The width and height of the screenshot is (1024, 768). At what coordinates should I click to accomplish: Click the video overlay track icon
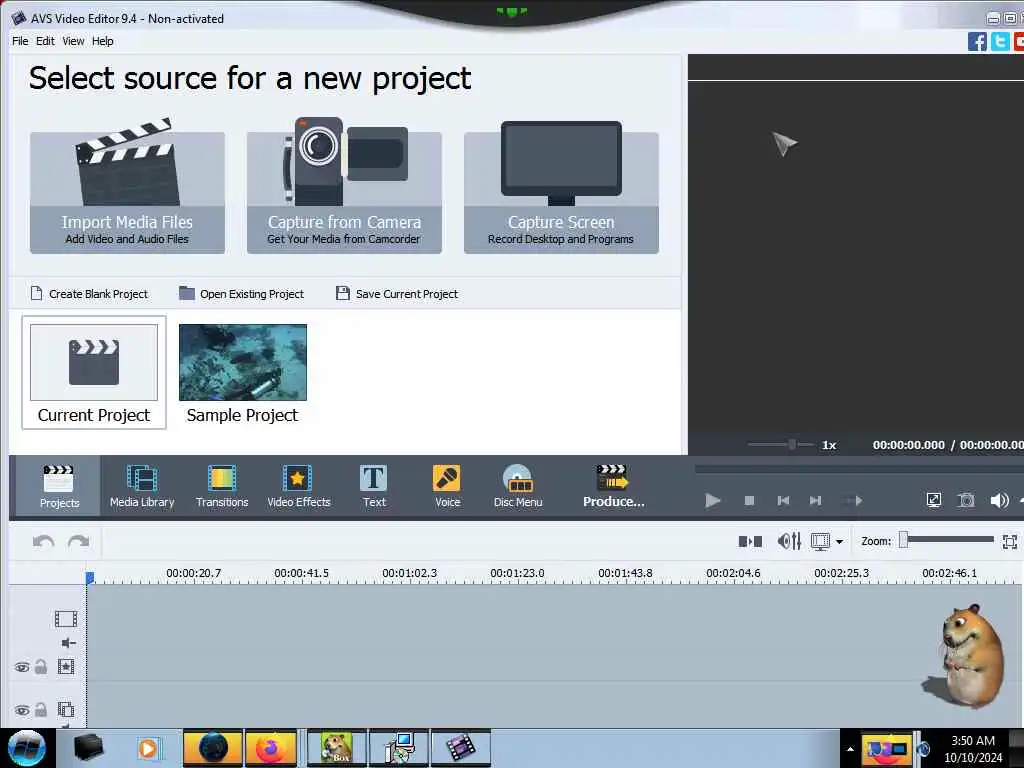pos(65,709)
